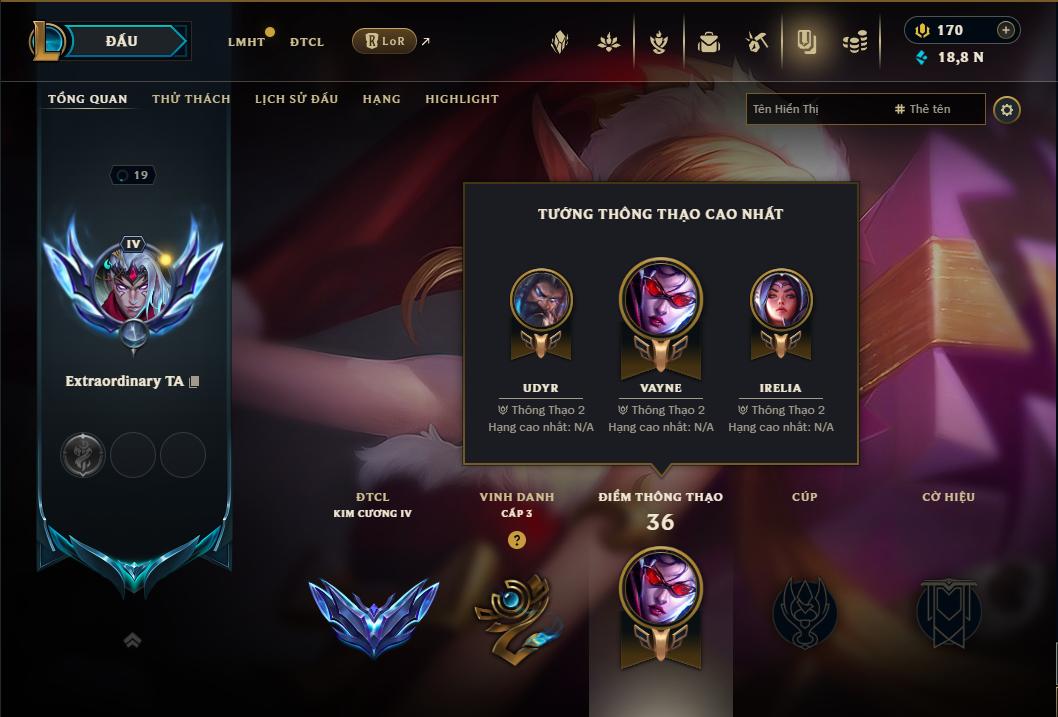Open the Collection crystal icon
The image size is (1058, 717).
[559, 42]
